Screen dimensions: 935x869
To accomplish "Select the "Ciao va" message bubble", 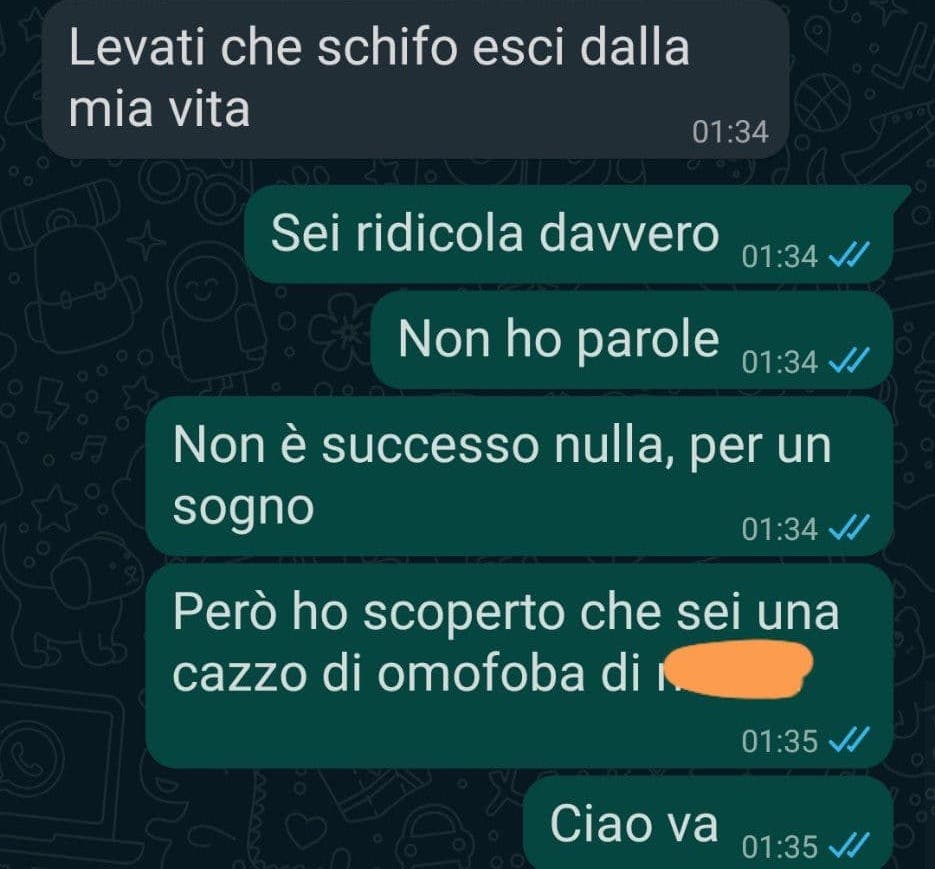I will tap(708, 823).
